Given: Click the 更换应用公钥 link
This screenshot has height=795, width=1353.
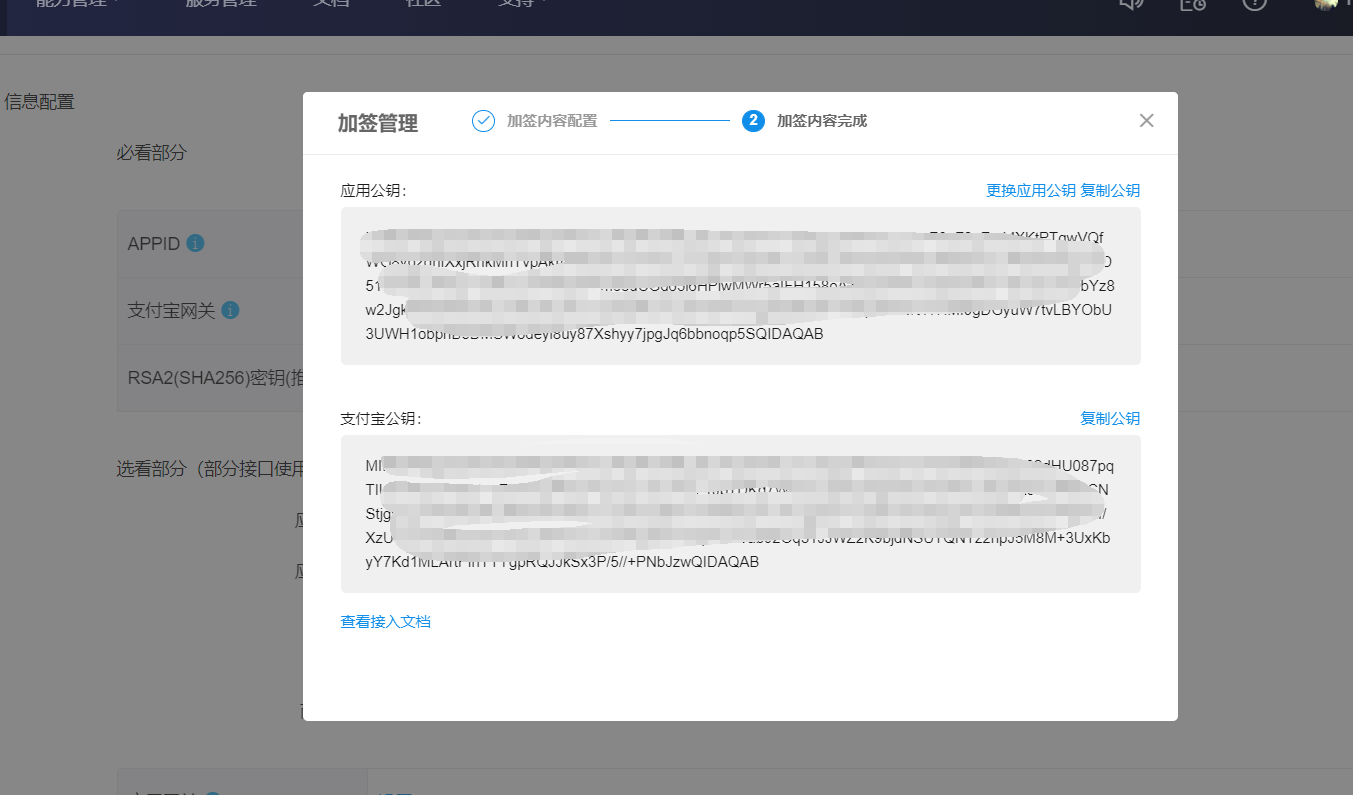Looking at the screenshot, I should tap(1031, 191).
